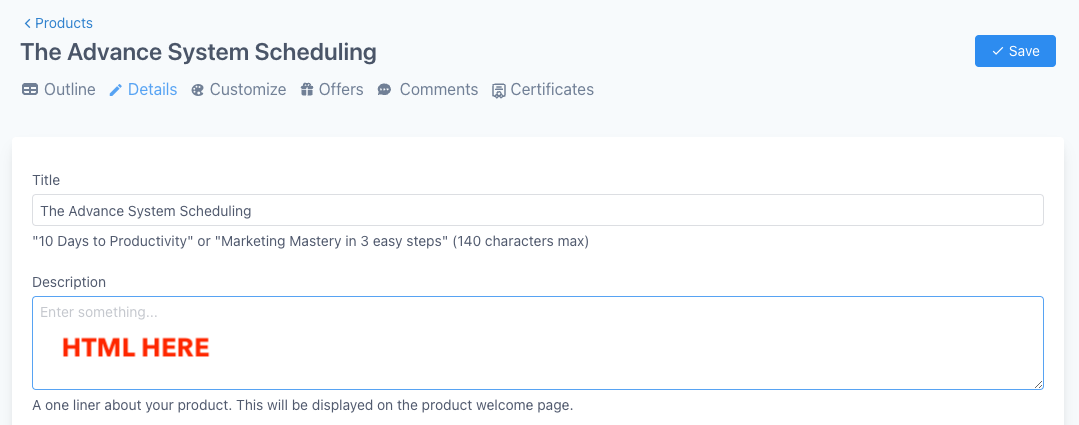The width and height of the screenshot is (1079, 425).
Task: Go back via the Products breadcrumb link
Action: click(x=63, y=23)
